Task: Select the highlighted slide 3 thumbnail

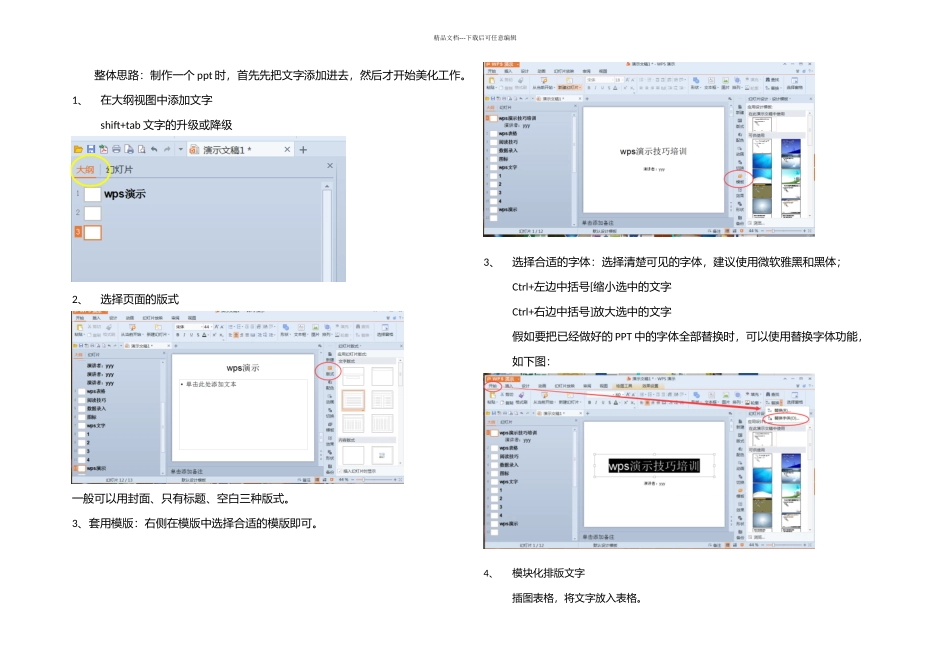Action: pos(92,233)
